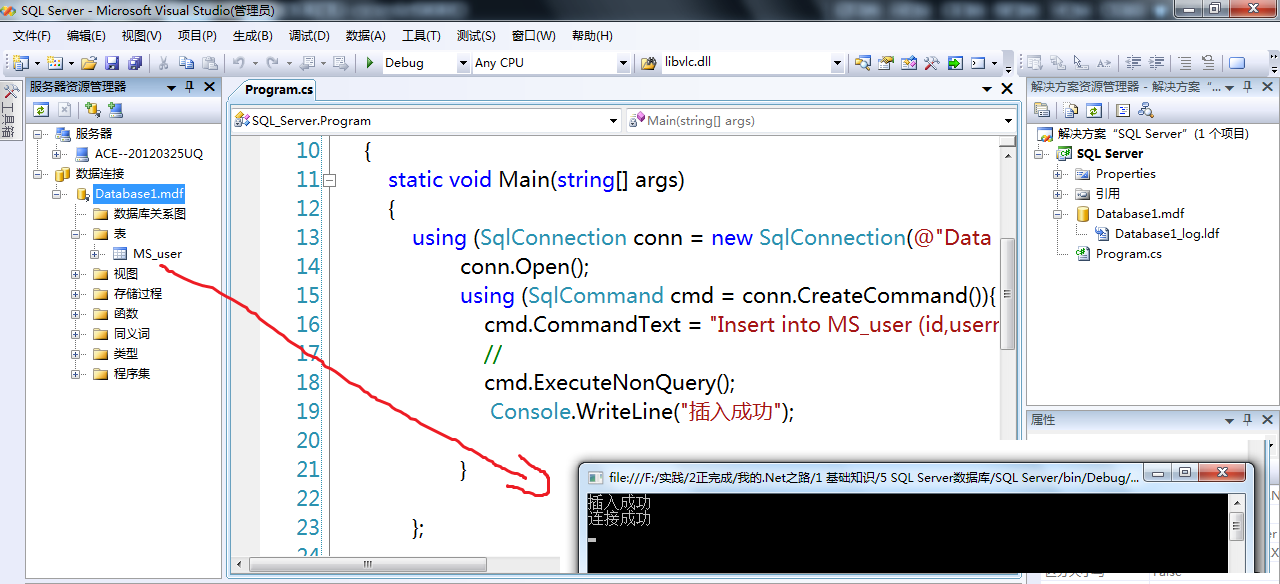Viewport: 1280px width, 584px height.
Task: Select Database1.mdf in Server Explorer tree
Action: [139, 194]
